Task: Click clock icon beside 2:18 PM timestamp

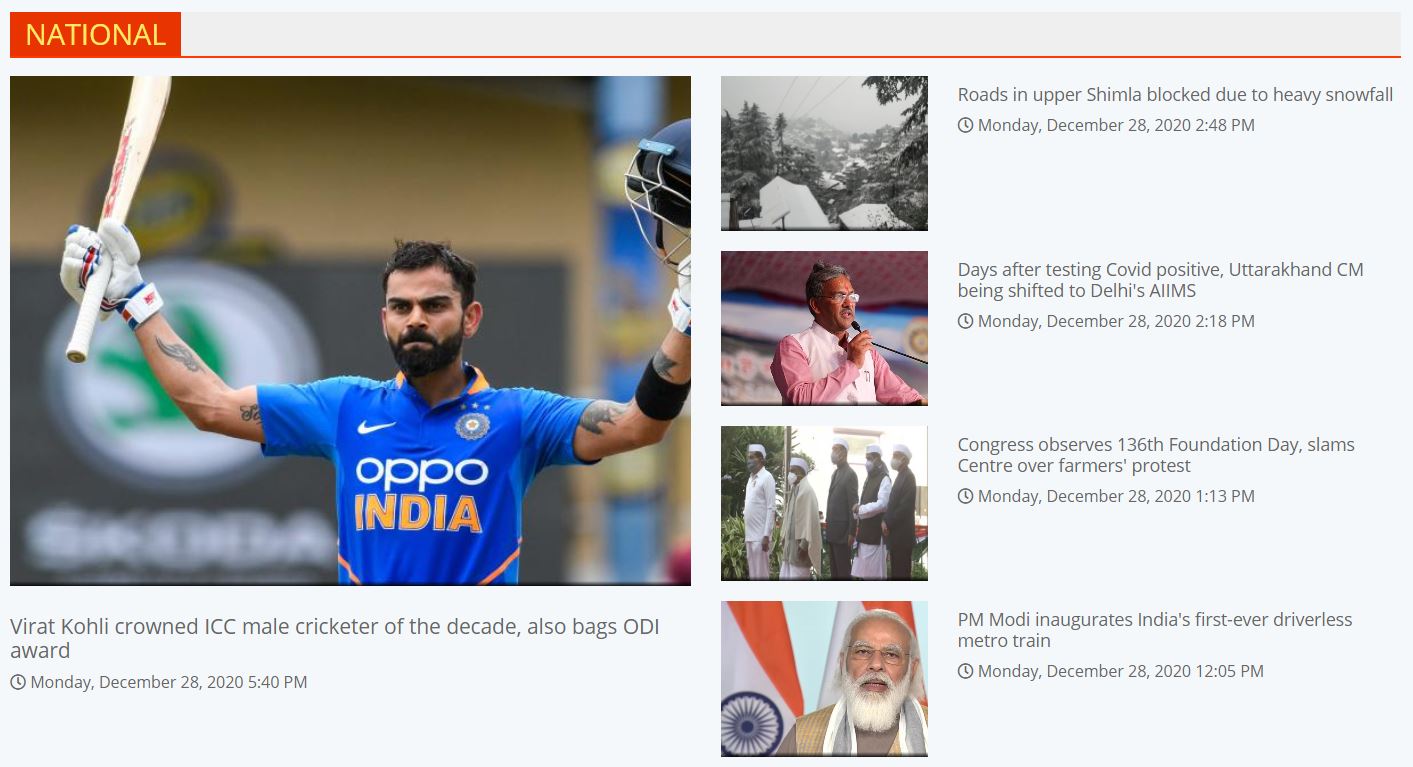Action: click(x=965, y=321)
